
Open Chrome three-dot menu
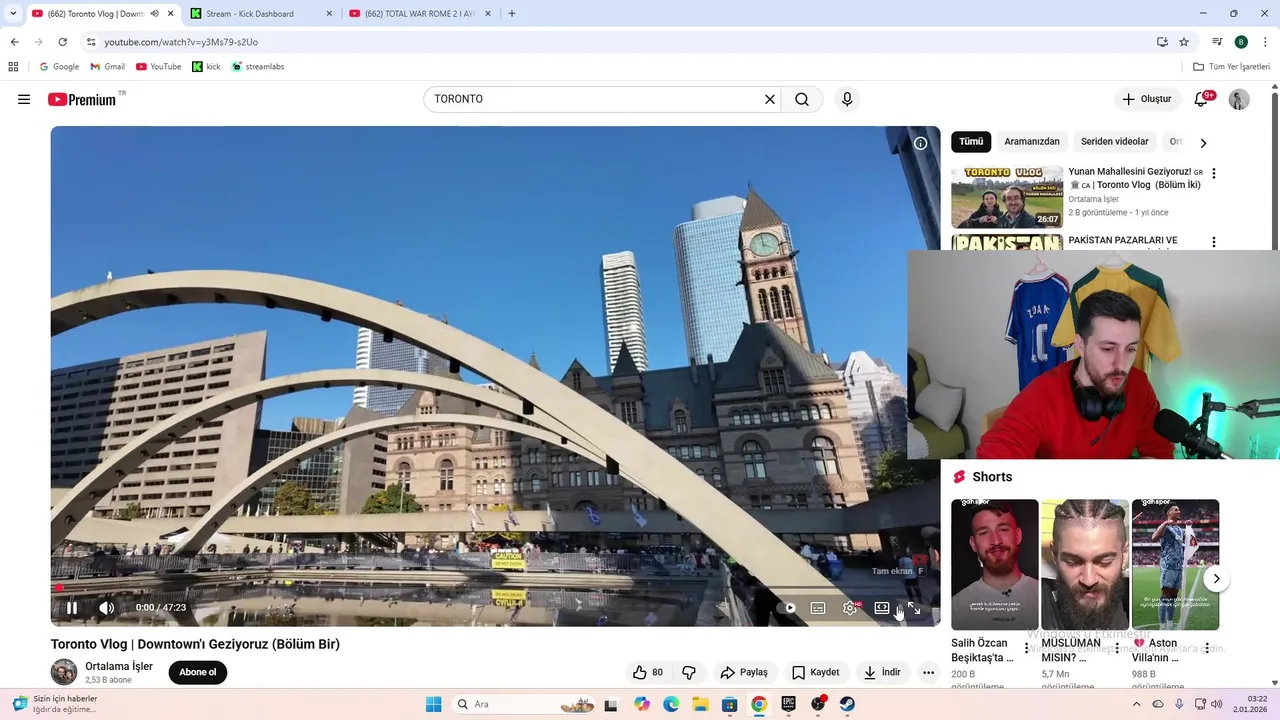(x=1265, y=42)
